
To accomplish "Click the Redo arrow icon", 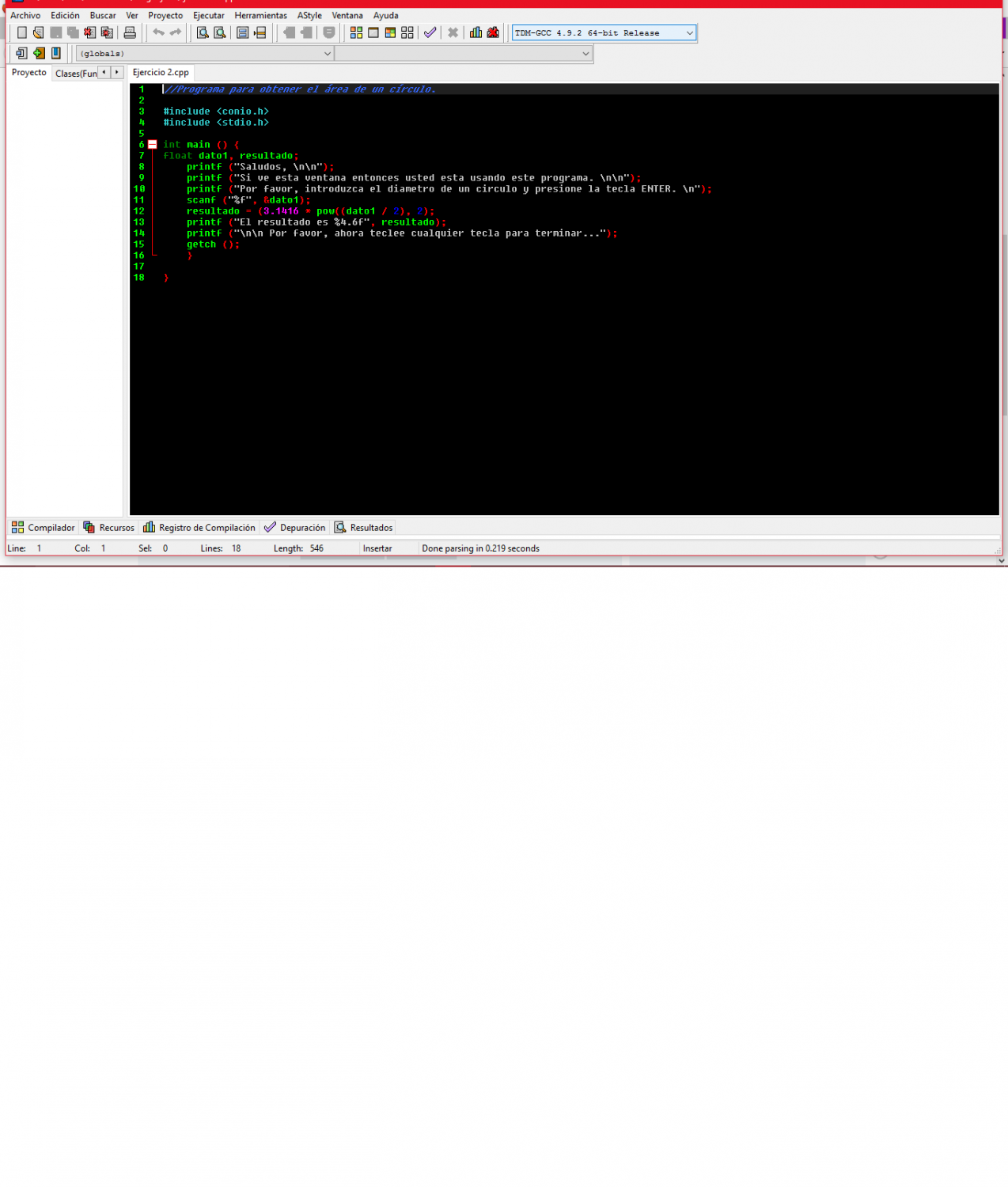I will coord(176,32).
